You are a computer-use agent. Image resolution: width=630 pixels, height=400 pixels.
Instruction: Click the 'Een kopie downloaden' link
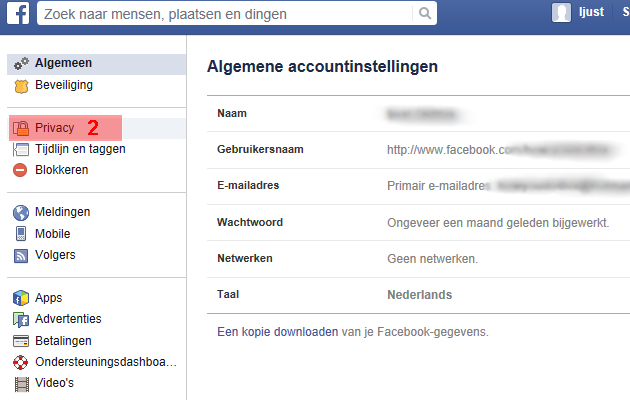[x=278, y=332]
